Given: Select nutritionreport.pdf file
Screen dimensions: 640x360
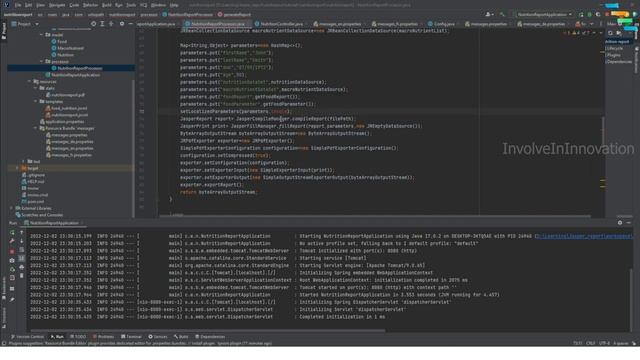Looking at the screenshot, I should (65, 95).
